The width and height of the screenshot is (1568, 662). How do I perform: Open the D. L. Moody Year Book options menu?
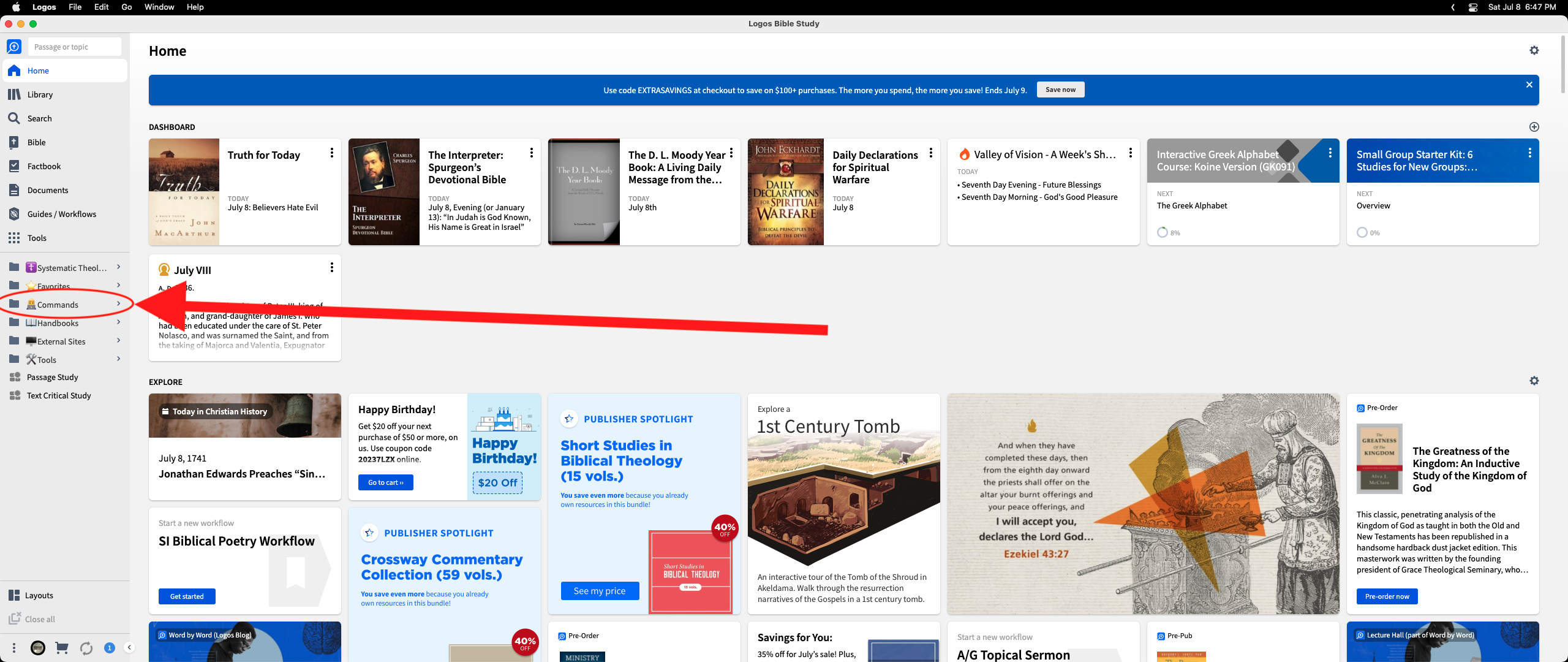click(731, 153)
